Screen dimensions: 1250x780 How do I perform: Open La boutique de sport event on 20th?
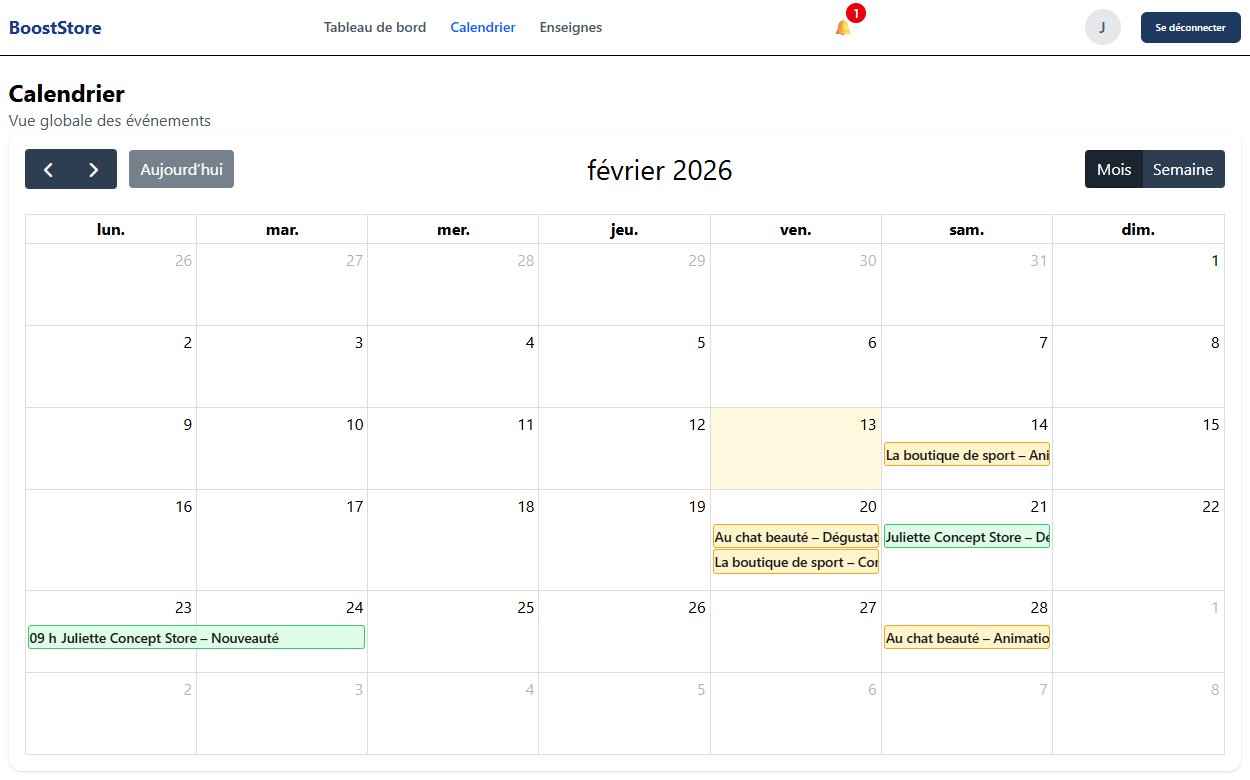pyautogui.click(x=795, y=562)
